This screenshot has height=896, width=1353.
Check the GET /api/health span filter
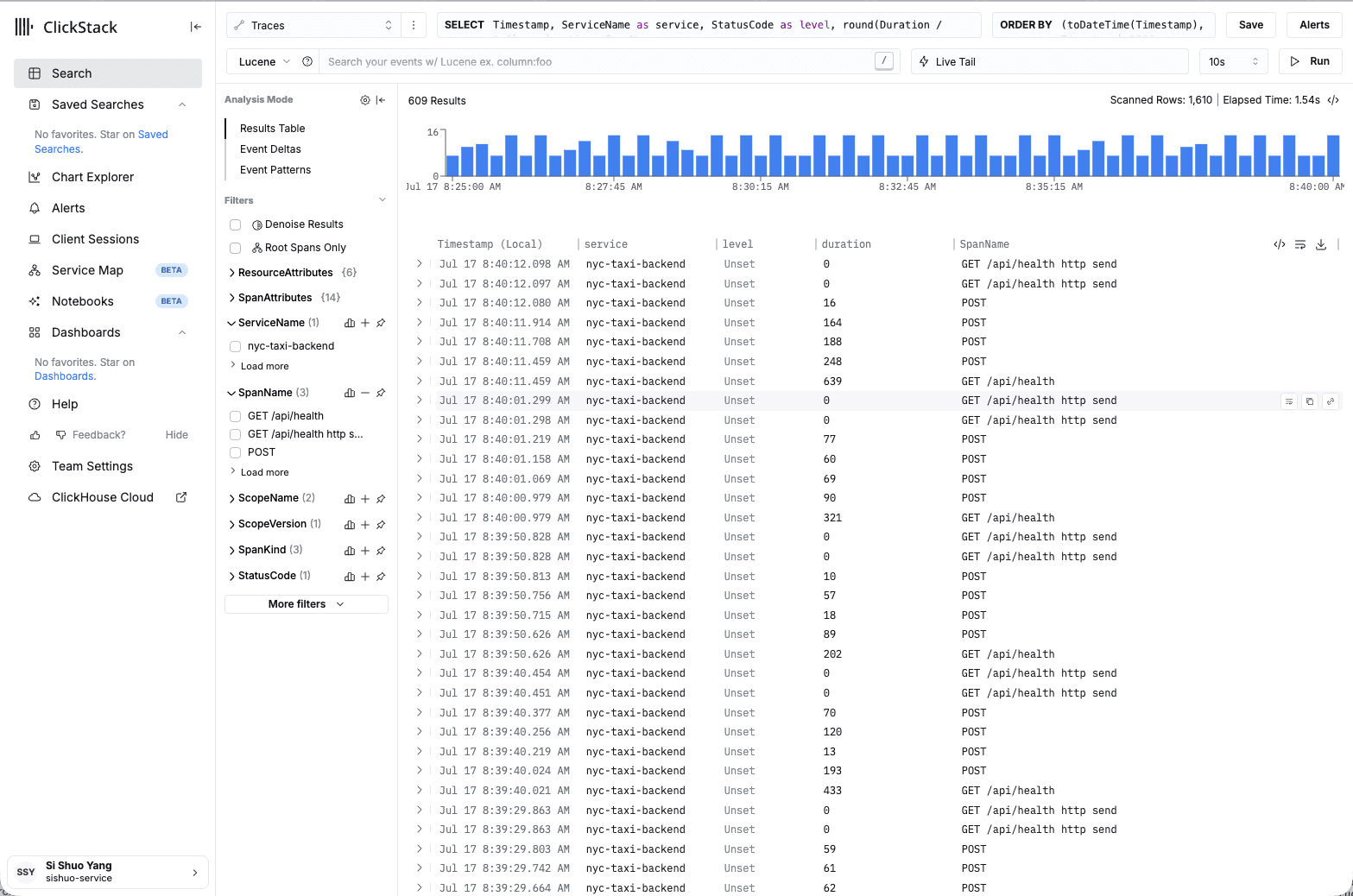pos(235,416)
